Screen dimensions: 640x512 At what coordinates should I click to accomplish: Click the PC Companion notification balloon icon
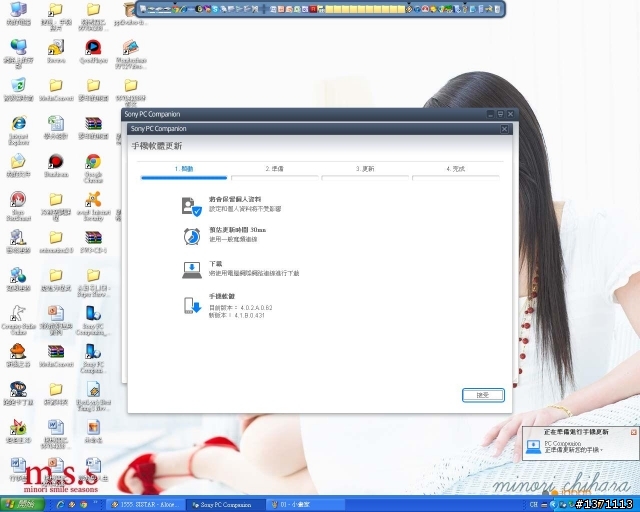[x=533, y=446]
